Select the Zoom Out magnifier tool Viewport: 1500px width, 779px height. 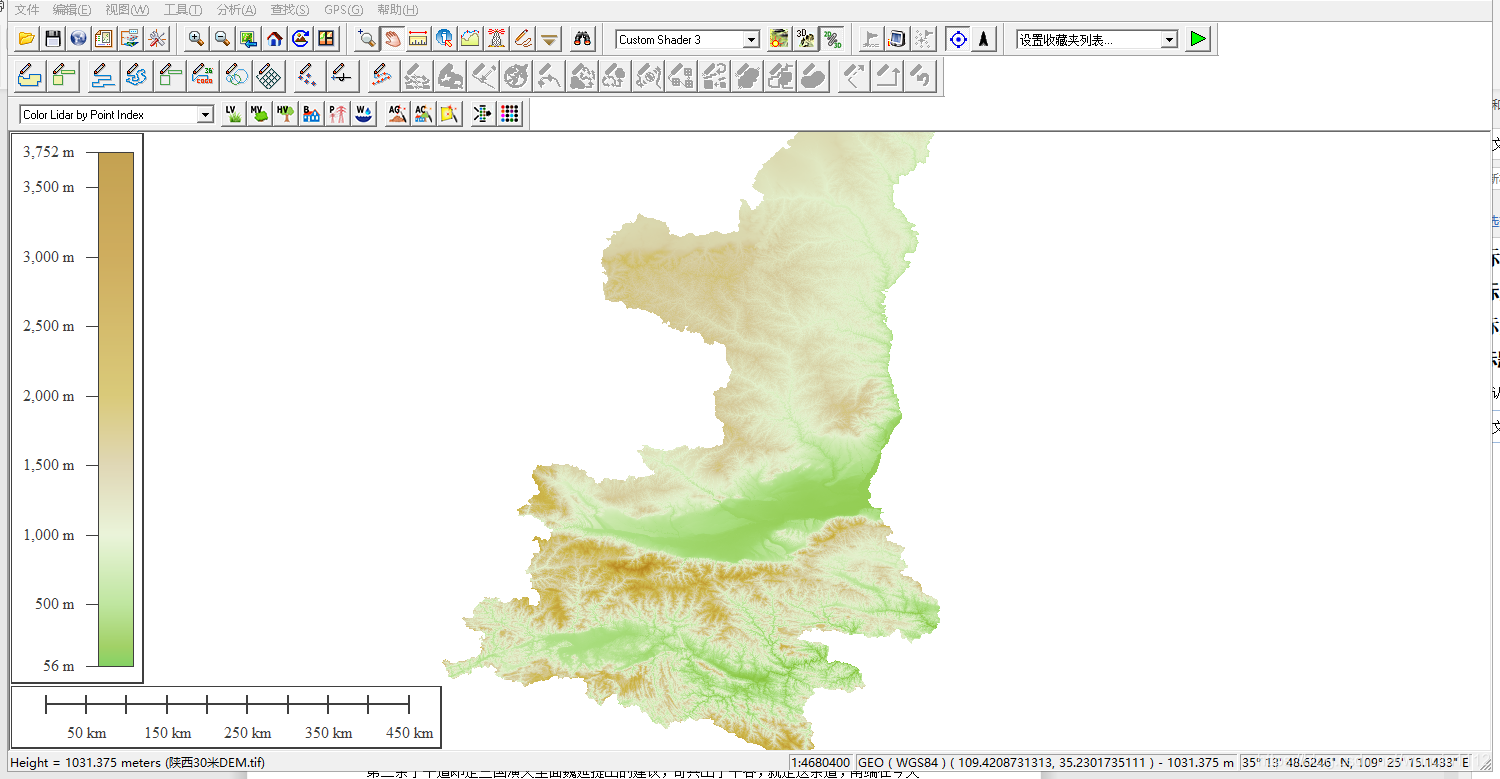pos(222,39)
